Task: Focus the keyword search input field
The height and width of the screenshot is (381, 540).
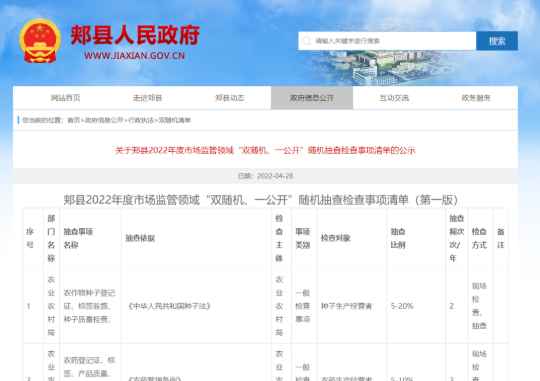Action: pos(387,41)
